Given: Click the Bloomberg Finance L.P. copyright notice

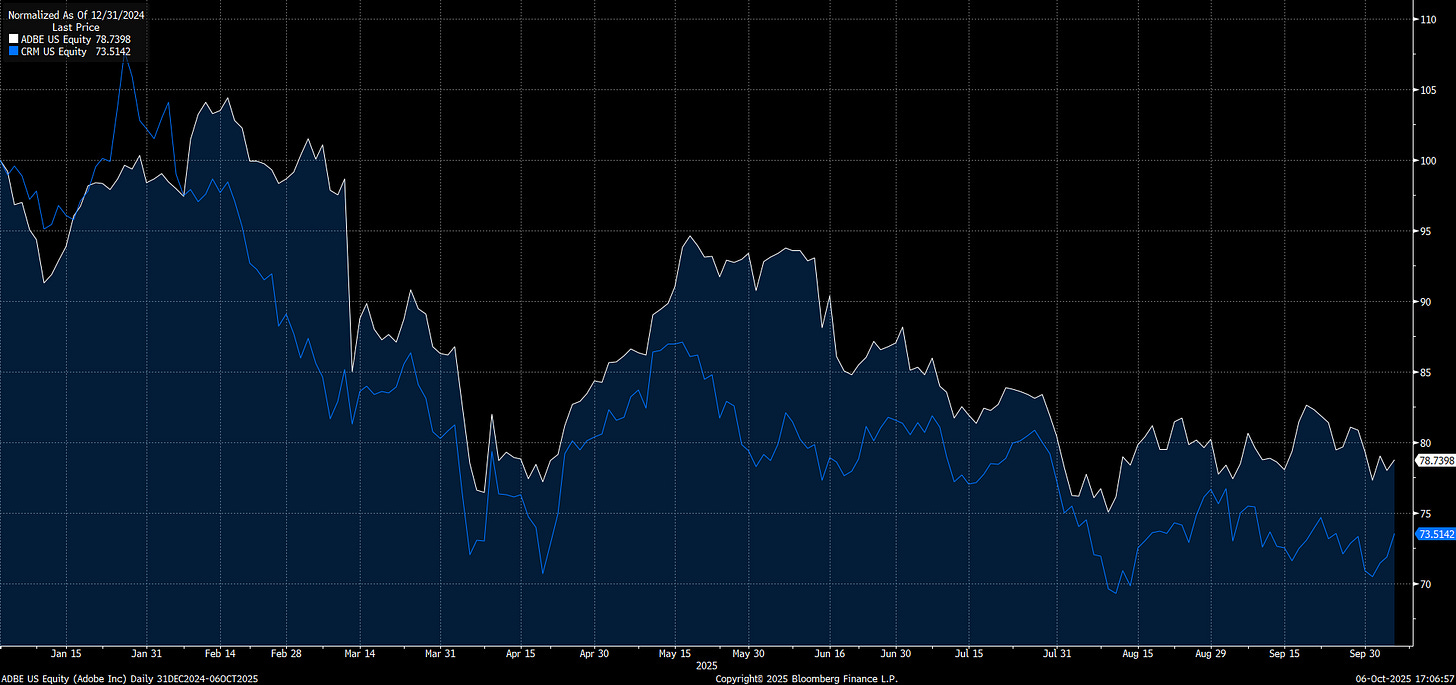Looking at the screenshot, I should (x=806, y=678).
